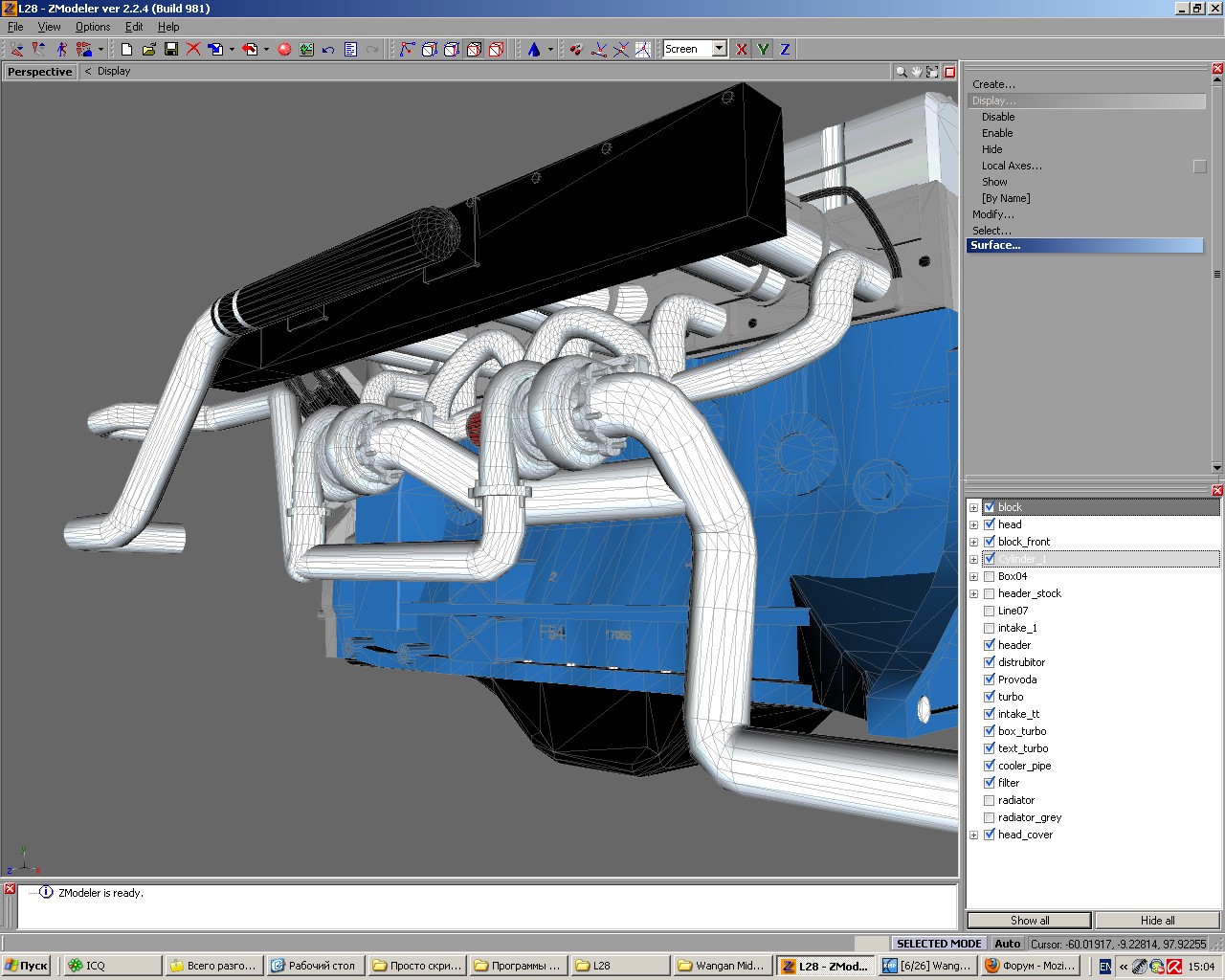1225x980 pixels.
Task: Click the Local Axes color box
Action: (1199, 167)
